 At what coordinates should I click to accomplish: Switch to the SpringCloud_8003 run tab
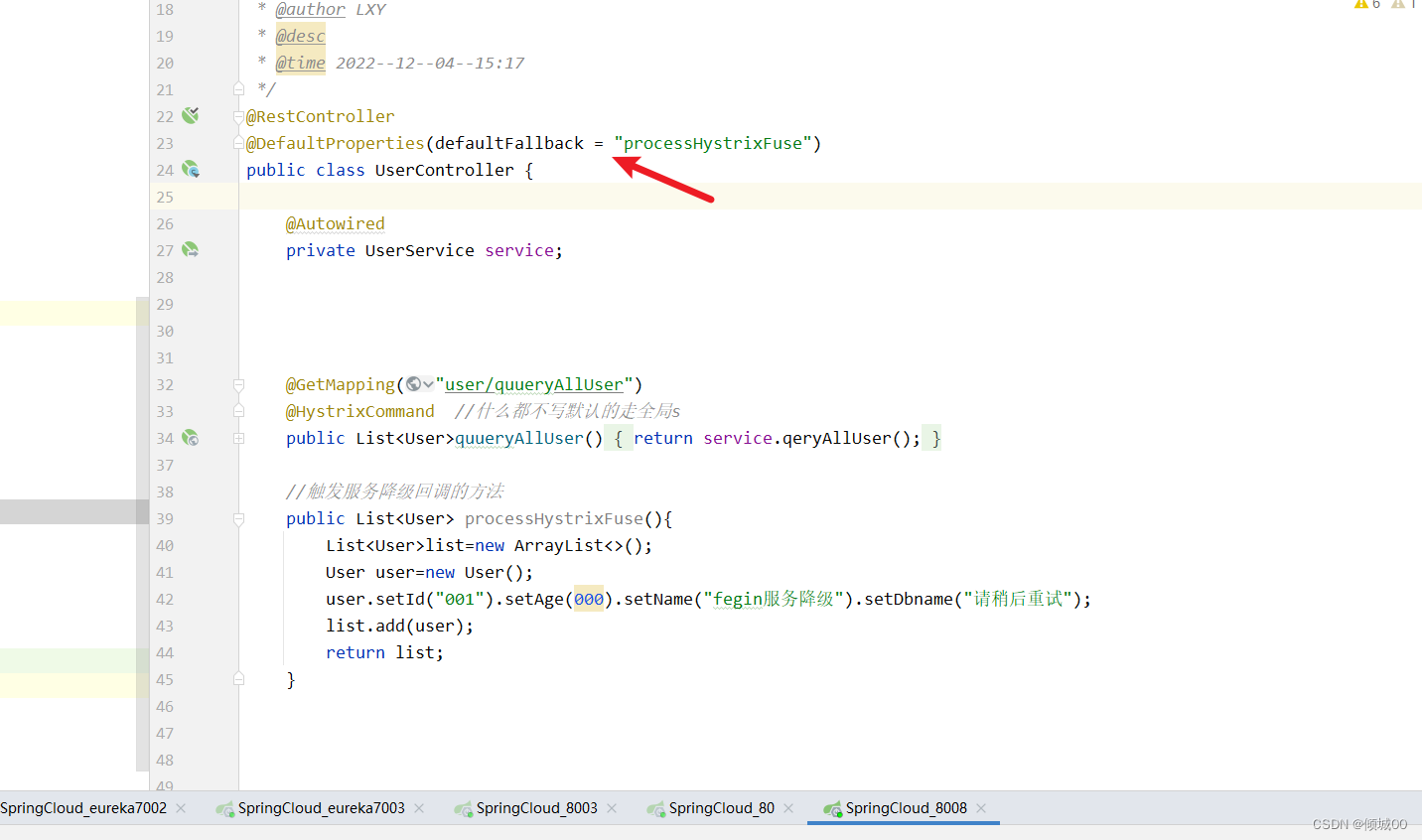(x=536, y=808)
